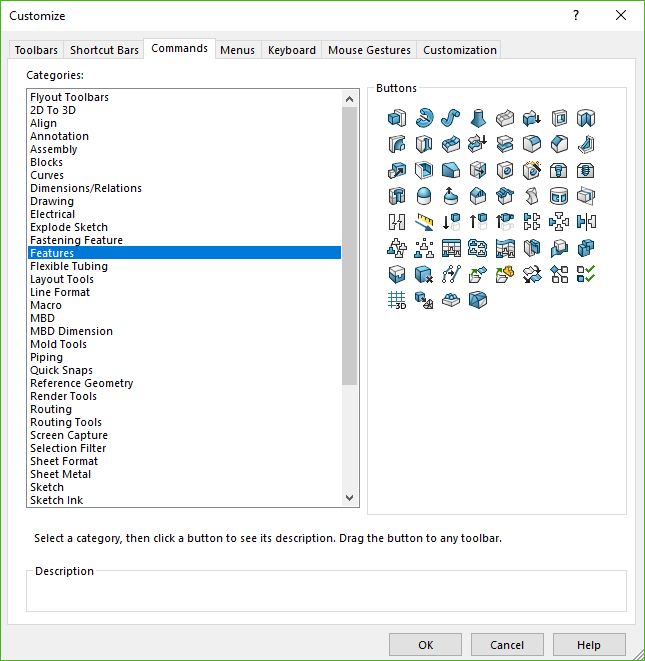Select the Extruded Boss/Base button icon
The height and width of the screenshot is (661, 645).
coord(397,118)
